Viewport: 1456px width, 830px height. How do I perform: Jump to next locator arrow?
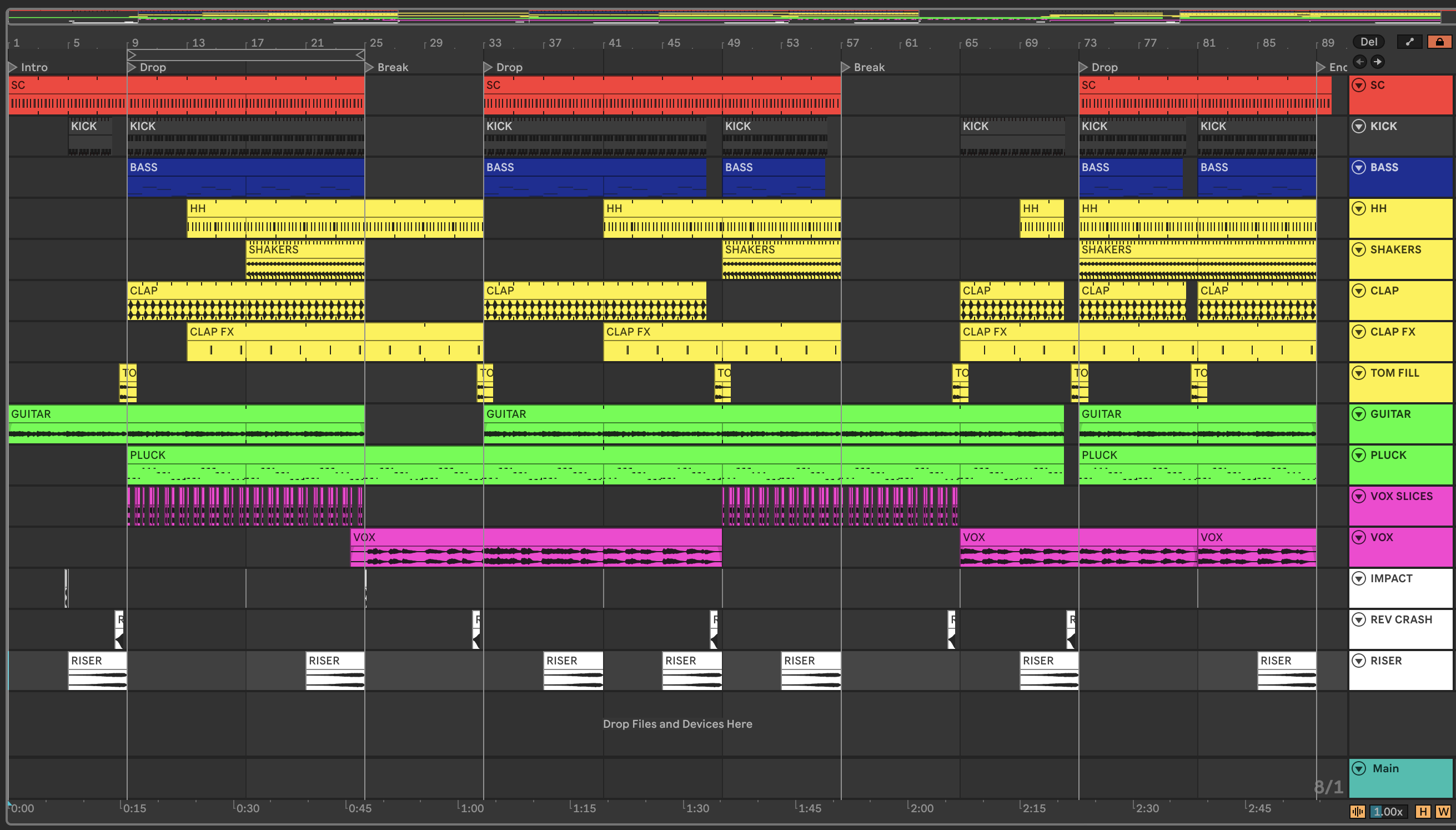pos(1377,62)
